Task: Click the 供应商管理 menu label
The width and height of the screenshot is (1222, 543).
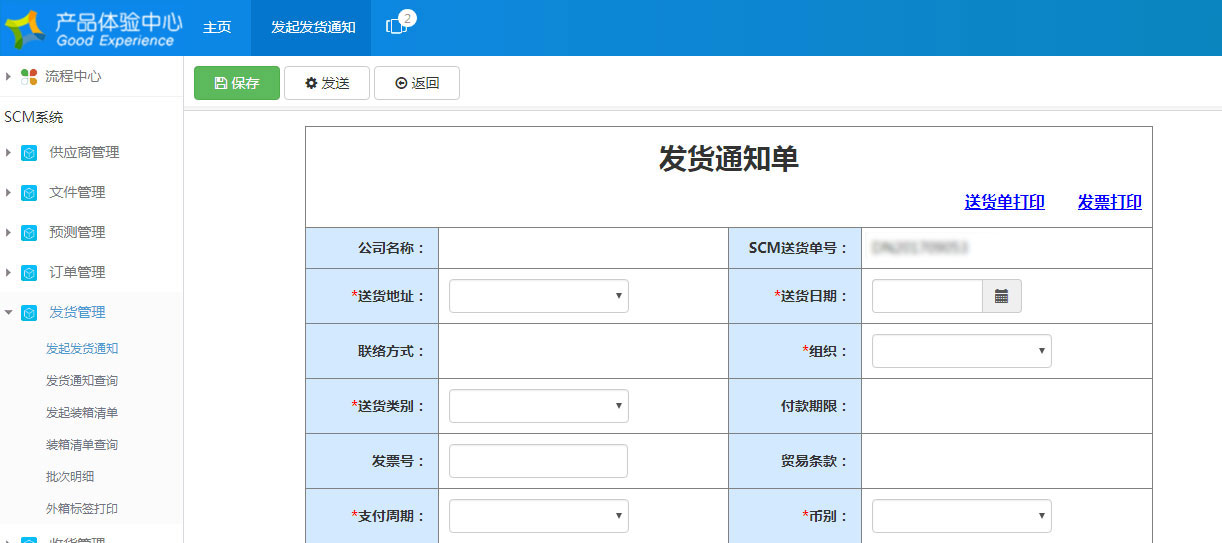Action: [84, 152]
